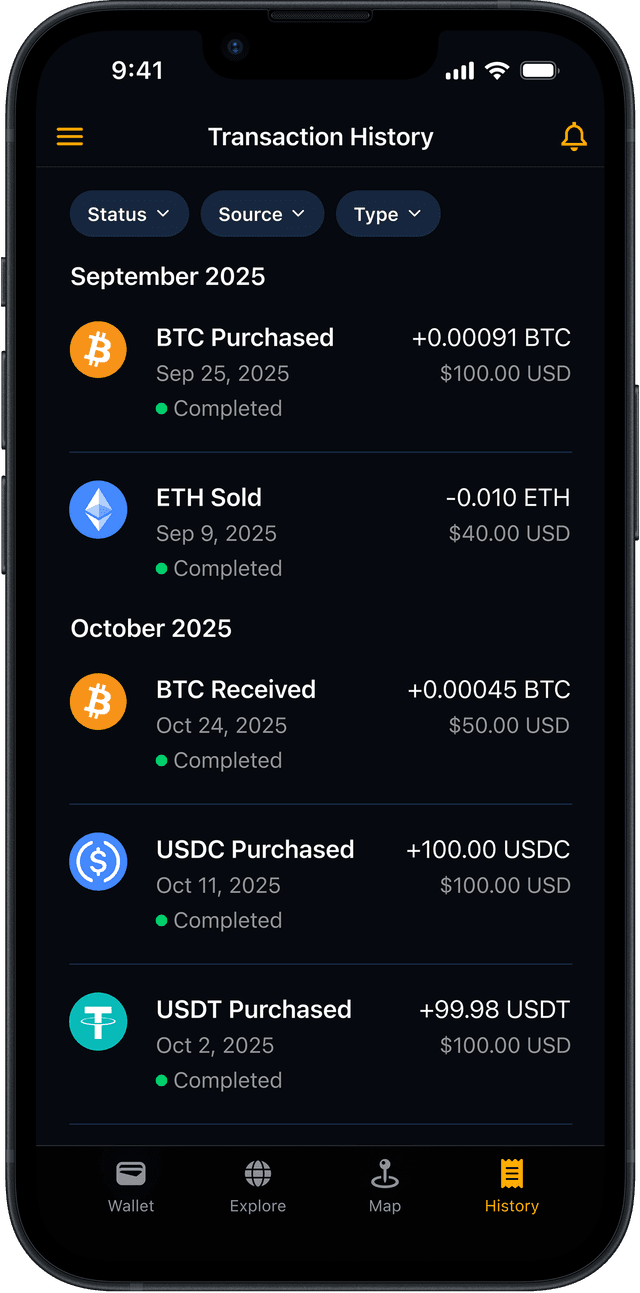Tap the Bitcoin icon for BTC Purchased
This screenshot has width=640, height=1293.
click(x=98, y=350)
